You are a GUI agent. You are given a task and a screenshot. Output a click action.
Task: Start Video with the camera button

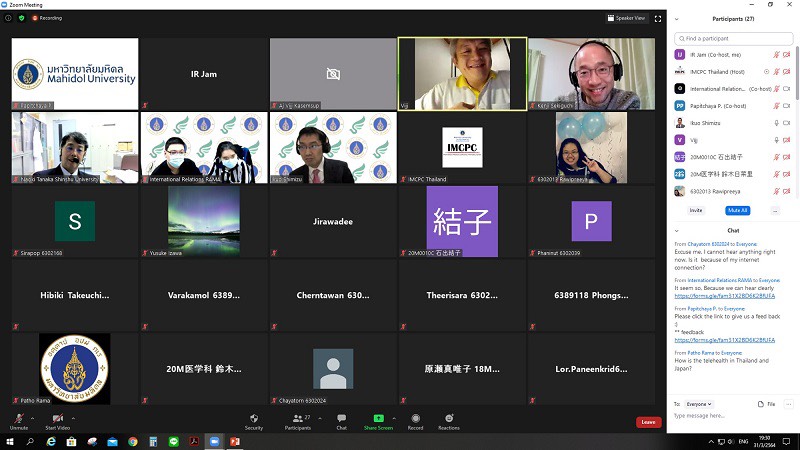(x=57, y=419)
